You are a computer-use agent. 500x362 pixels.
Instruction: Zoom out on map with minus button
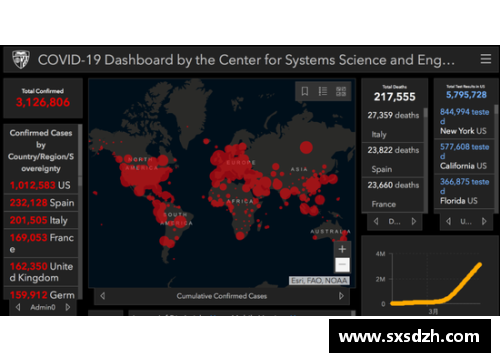[342, 265]
